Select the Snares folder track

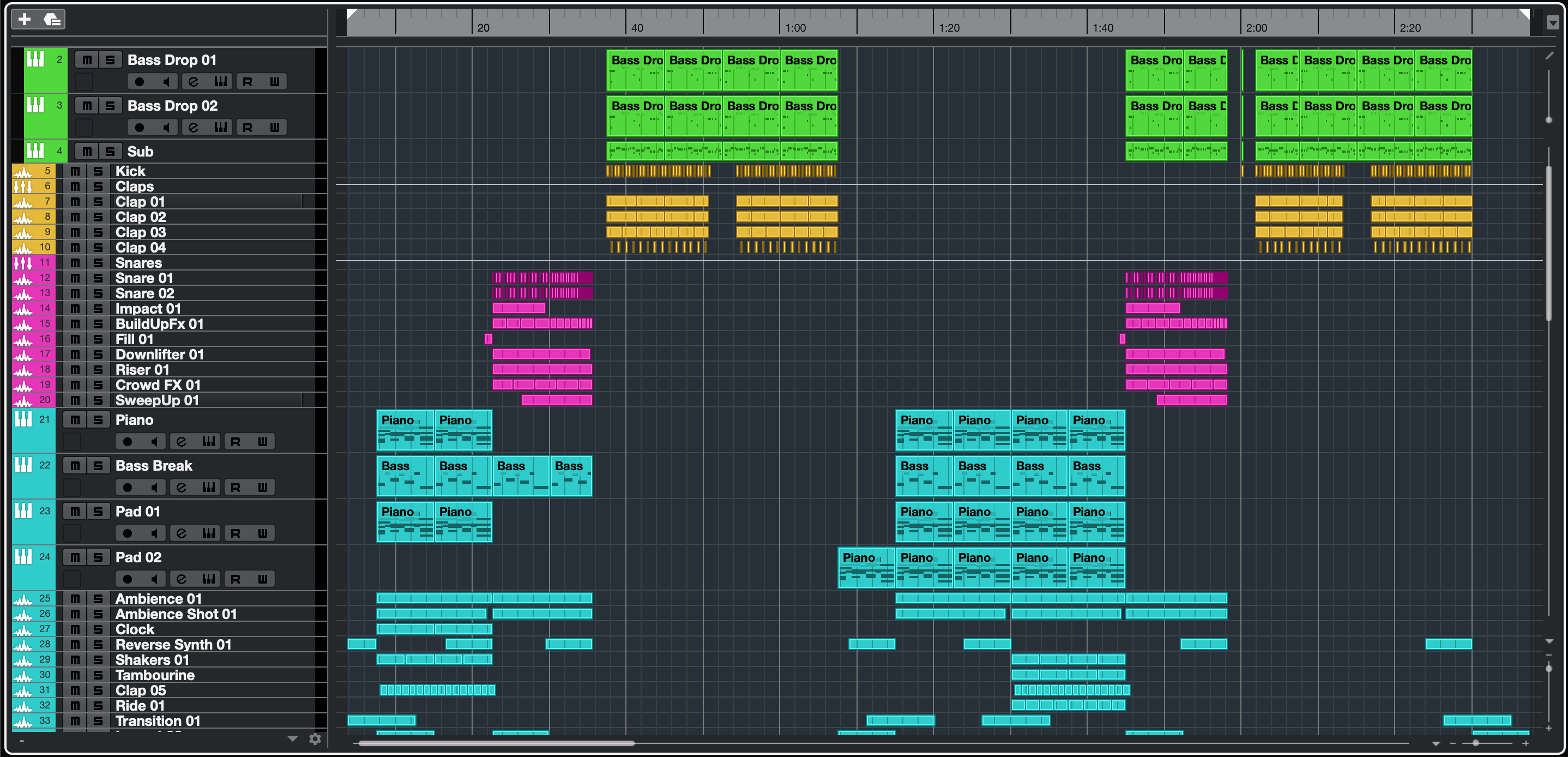[x=139, y=262]
